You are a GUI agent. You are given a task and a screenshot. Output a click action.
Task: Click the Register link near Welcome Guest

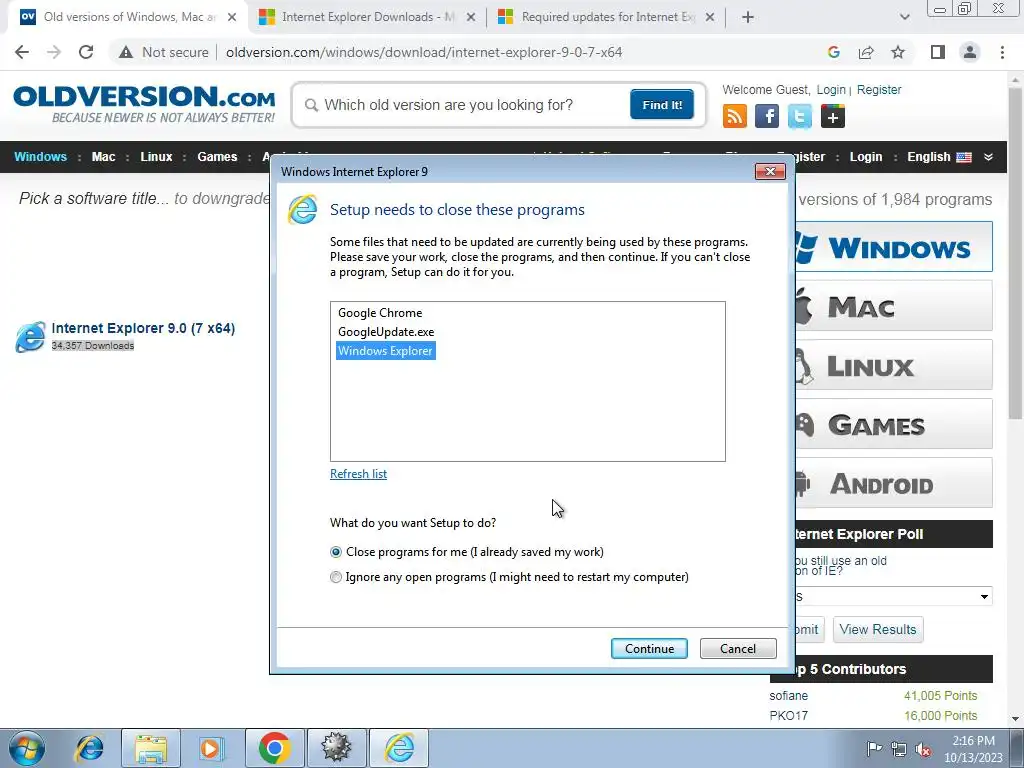point(879,89)
